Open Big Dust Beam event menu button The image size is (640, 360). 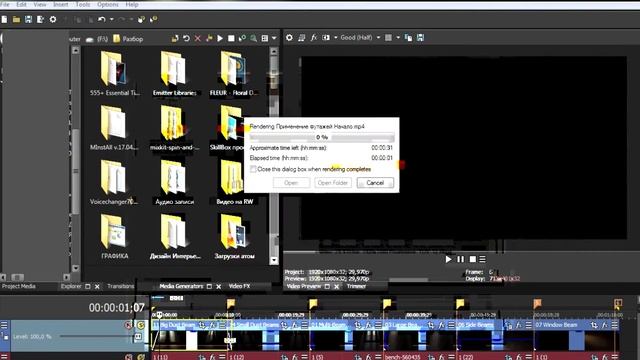click(223, 325)
